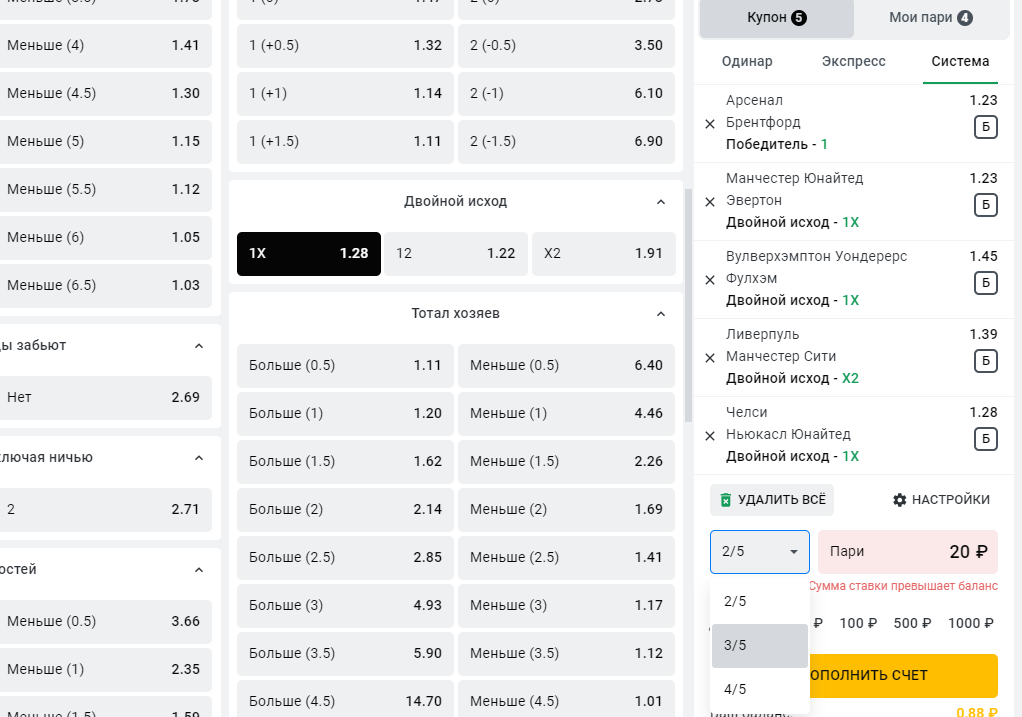
Task: Collapse the Двойной исход section
Action: pyautogui.click(x=661, y=202)
